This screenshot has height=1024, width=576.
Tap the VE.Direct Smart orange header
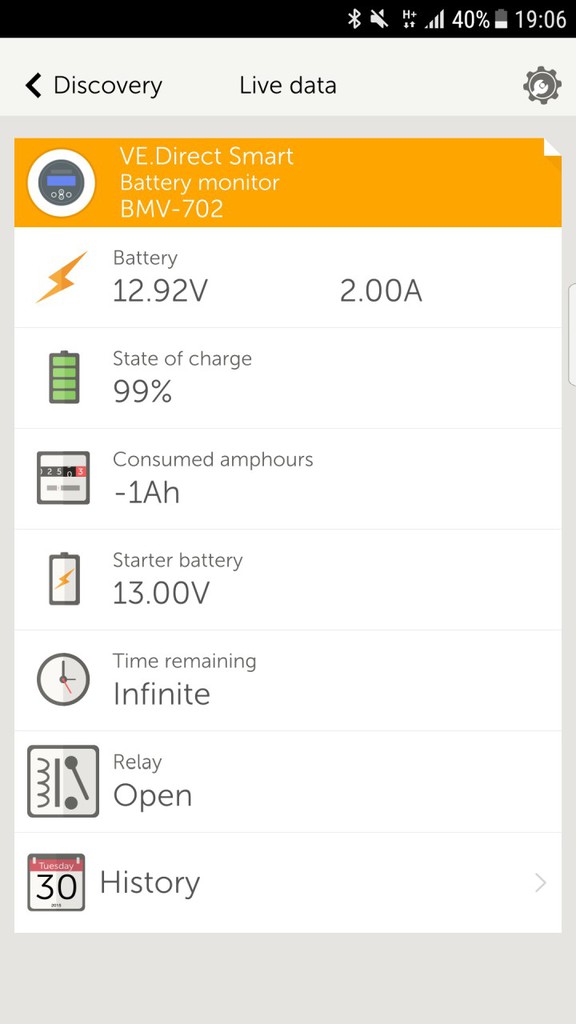point(288,183)
